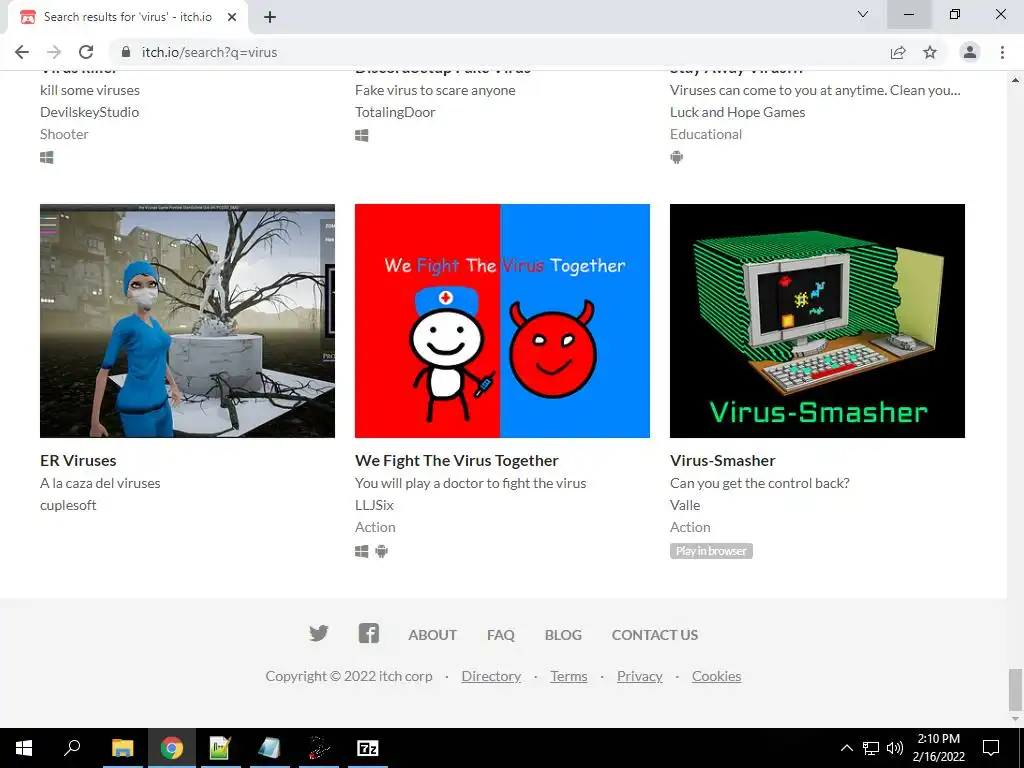Viewport: 1024px width, 768px height.
Task: Click the 'Play in browser' badge
Action: click(711, 551)
